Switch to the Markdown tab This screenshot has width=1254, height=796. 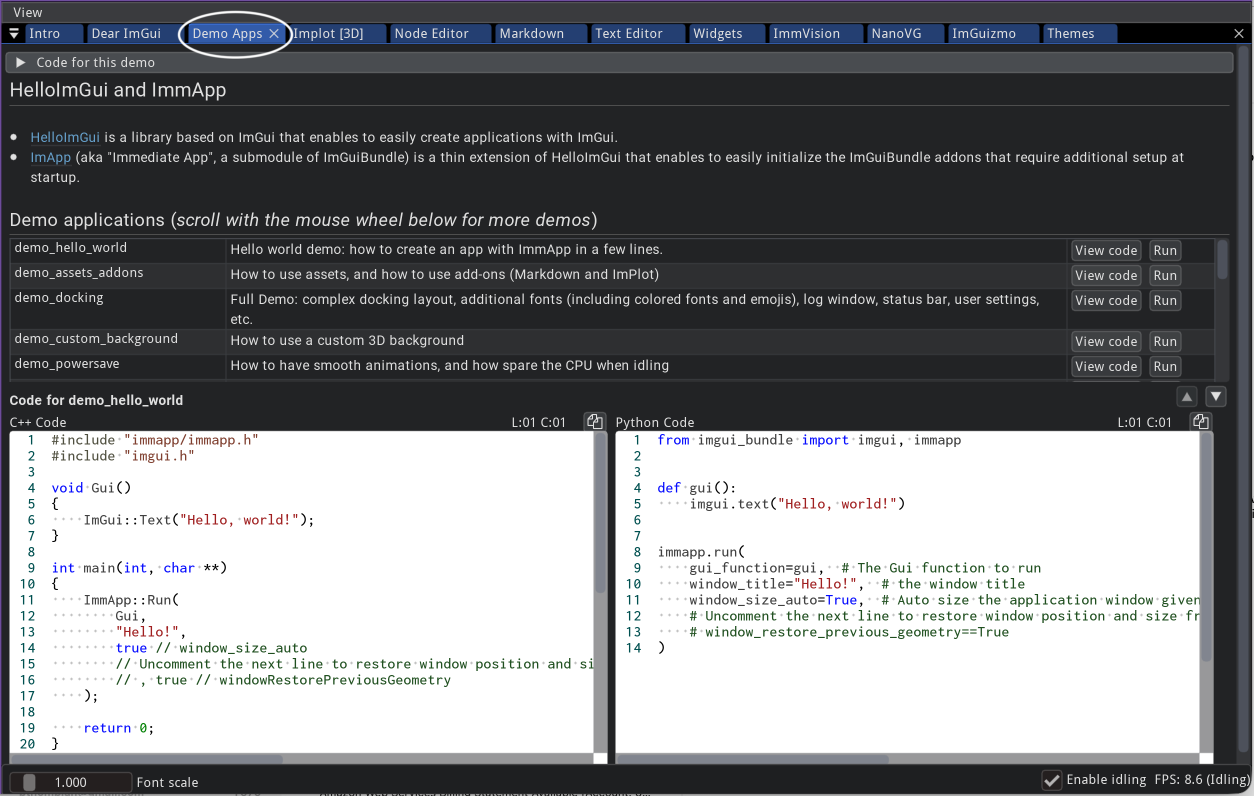point(534,33)
